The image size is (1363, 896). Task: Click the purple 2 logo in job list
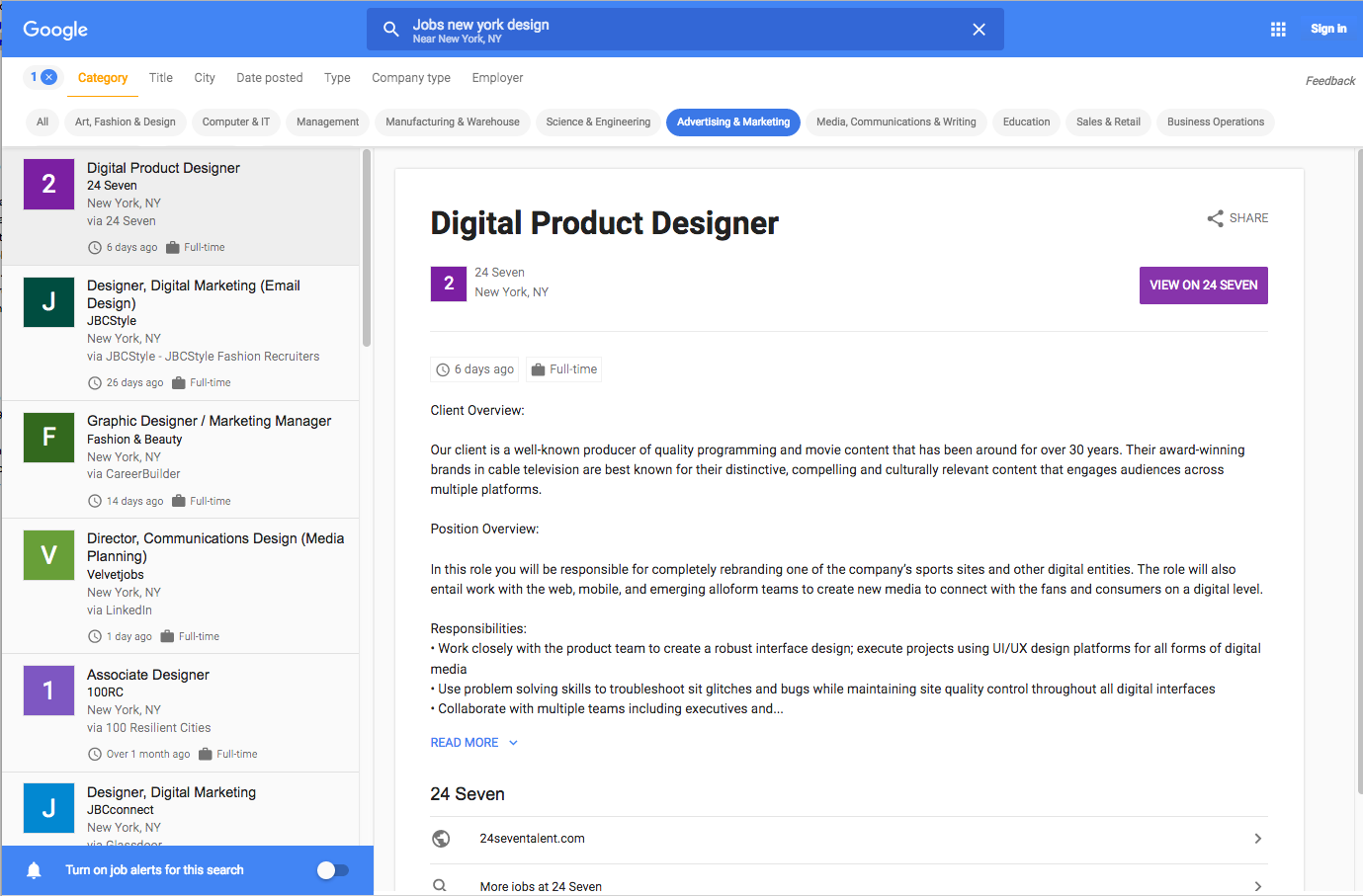pyautogui.click(x=48, y=184)
